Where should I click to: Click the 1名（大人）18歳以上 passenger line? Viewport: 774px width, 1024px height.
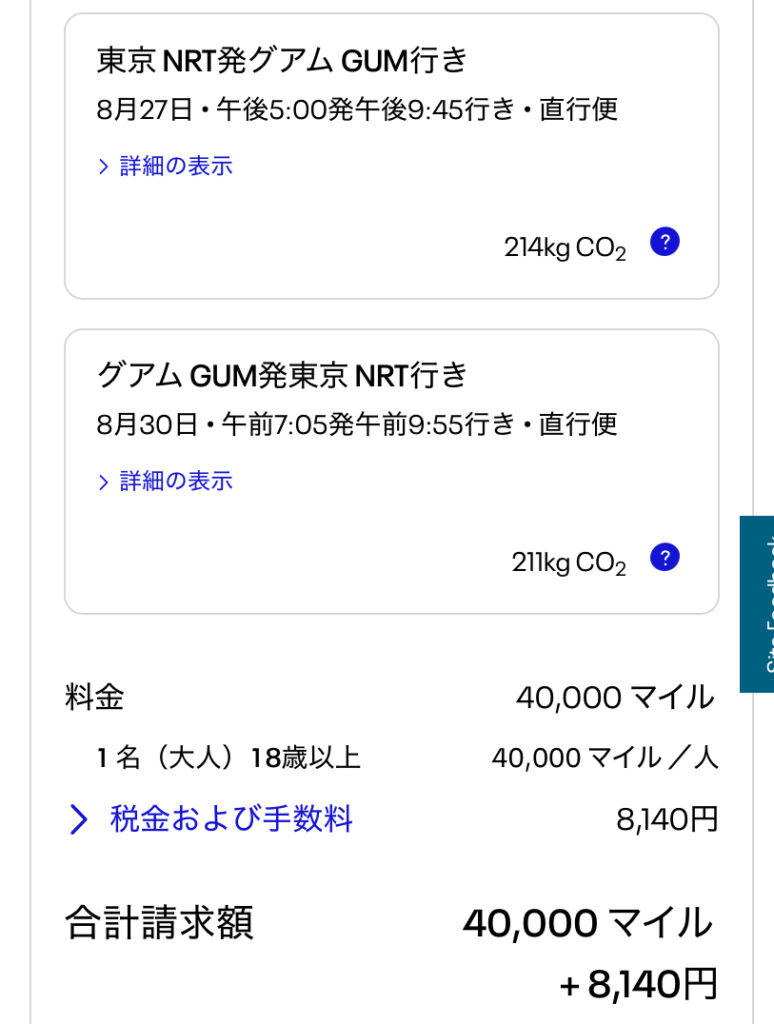point(229,758)
